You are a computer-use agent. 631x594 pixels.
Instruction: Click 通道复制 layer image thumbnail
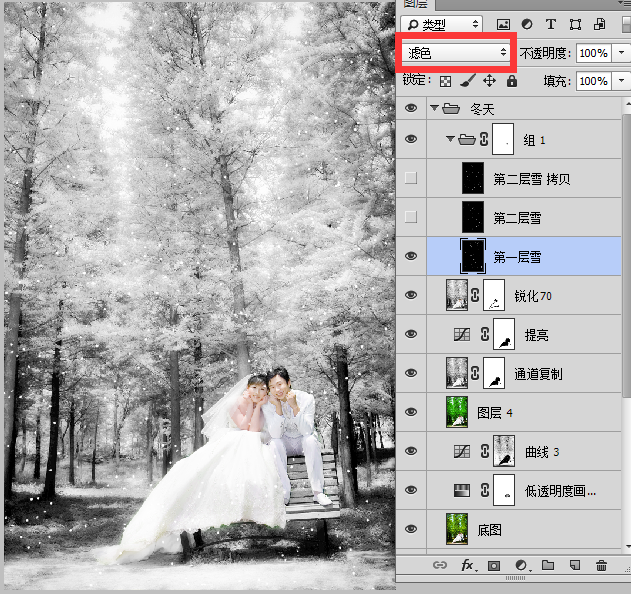click(457, 373)
